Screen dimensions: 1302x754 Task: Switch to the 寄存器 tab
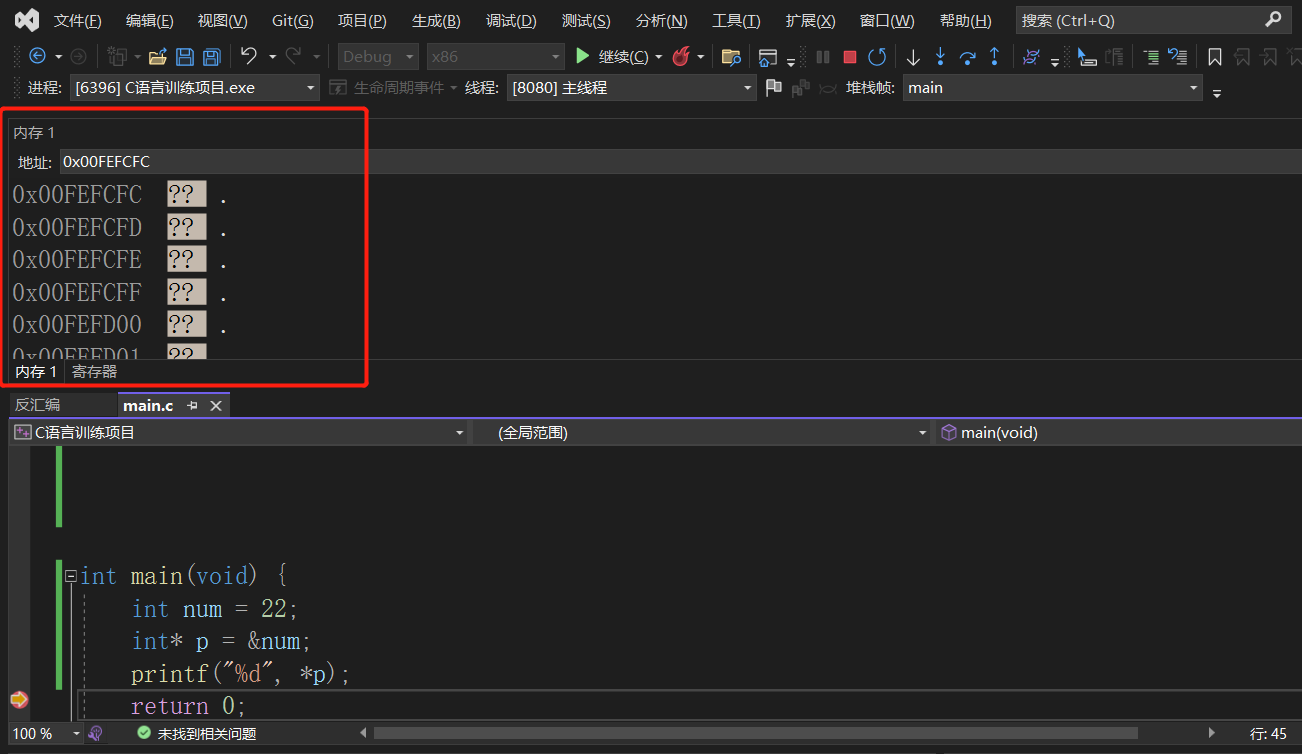point(94,372)
